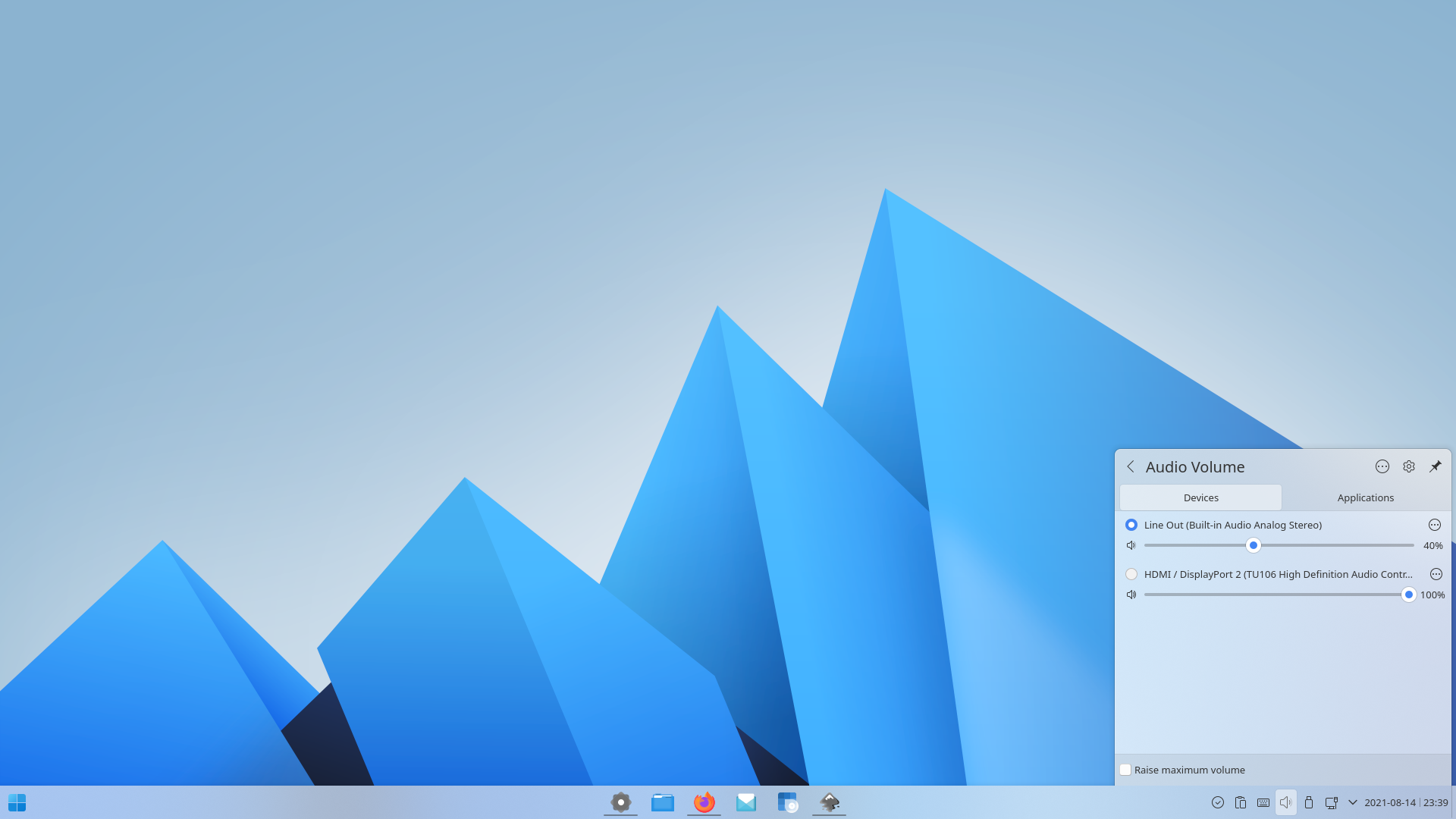Click the Raise maximum volume label text
The image size is (1456, 819).
[1190, 770]
